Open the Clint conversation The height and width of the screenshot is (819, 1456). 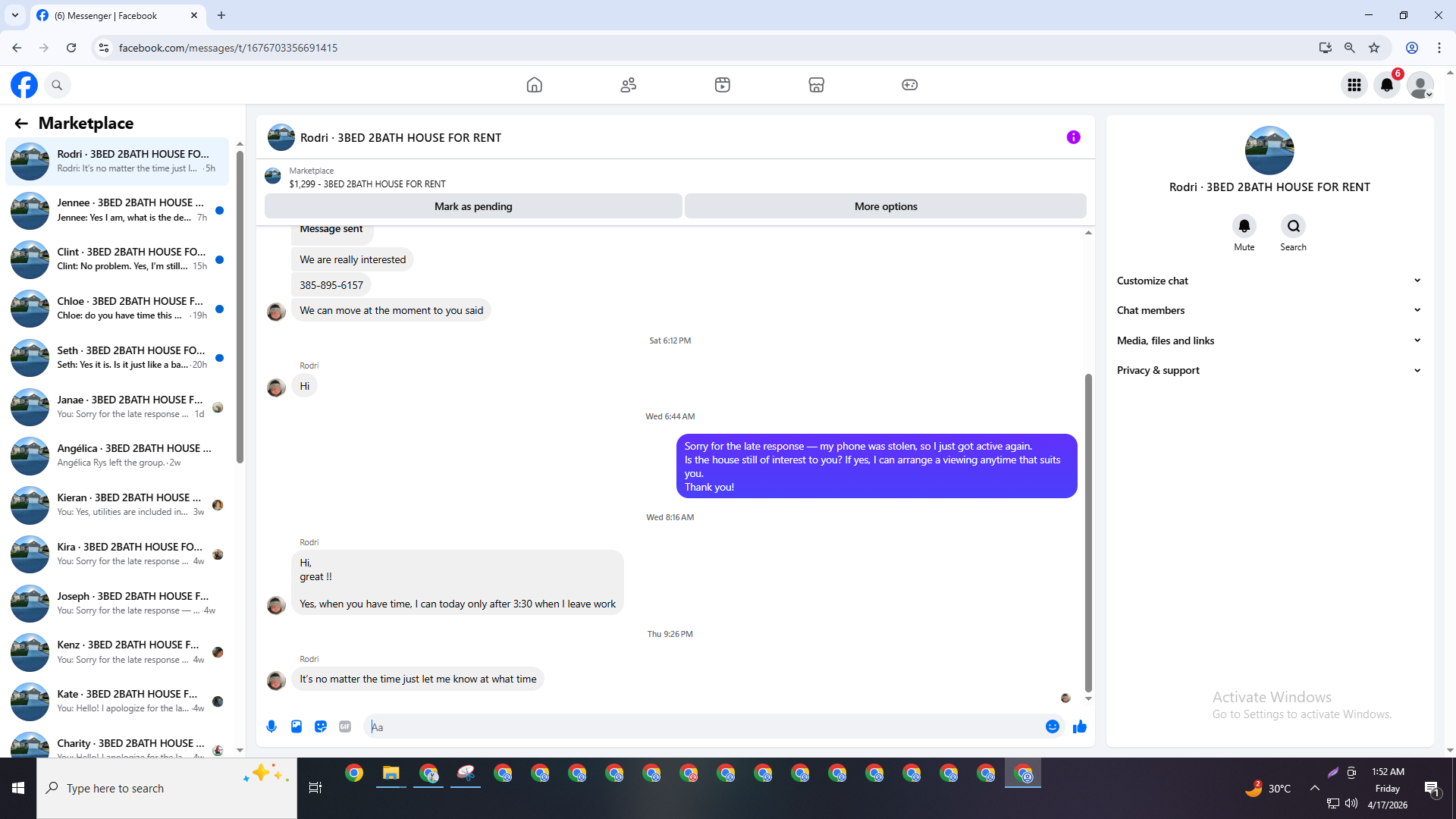point(117,259)
